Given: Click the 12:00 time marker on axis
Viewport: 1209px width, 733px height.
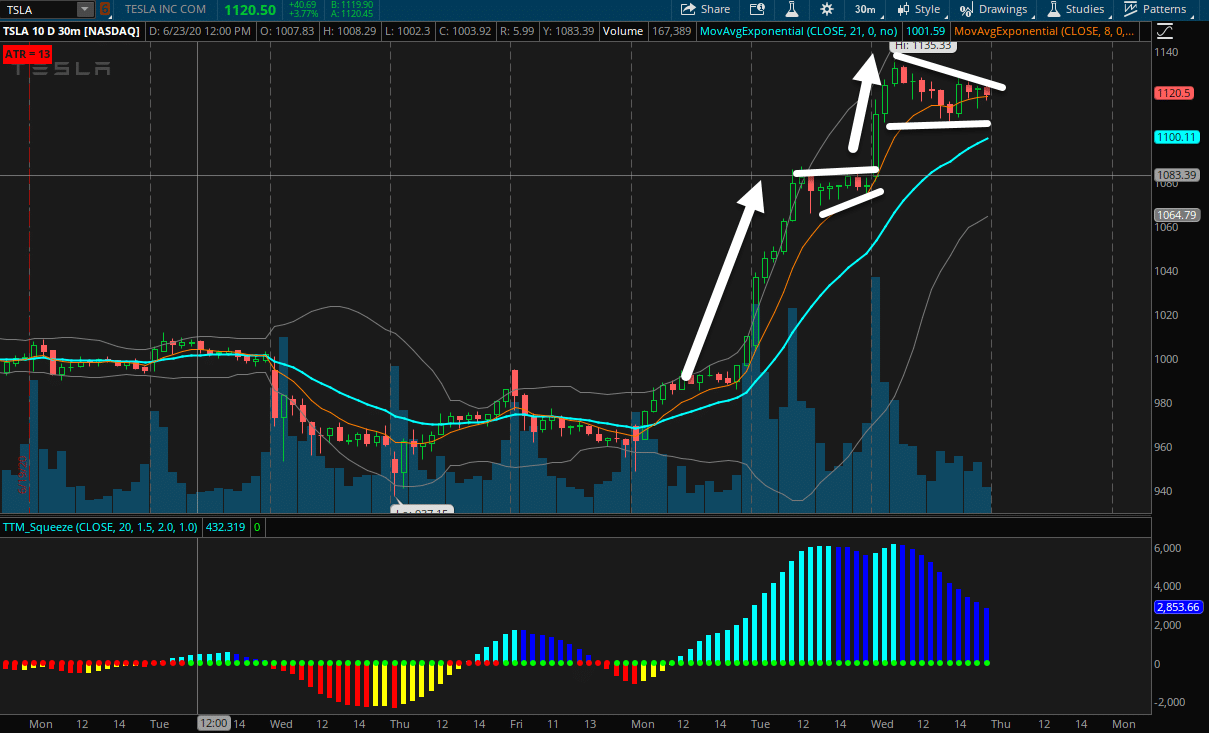Looking at the screenshot, I should coord(214,723).
